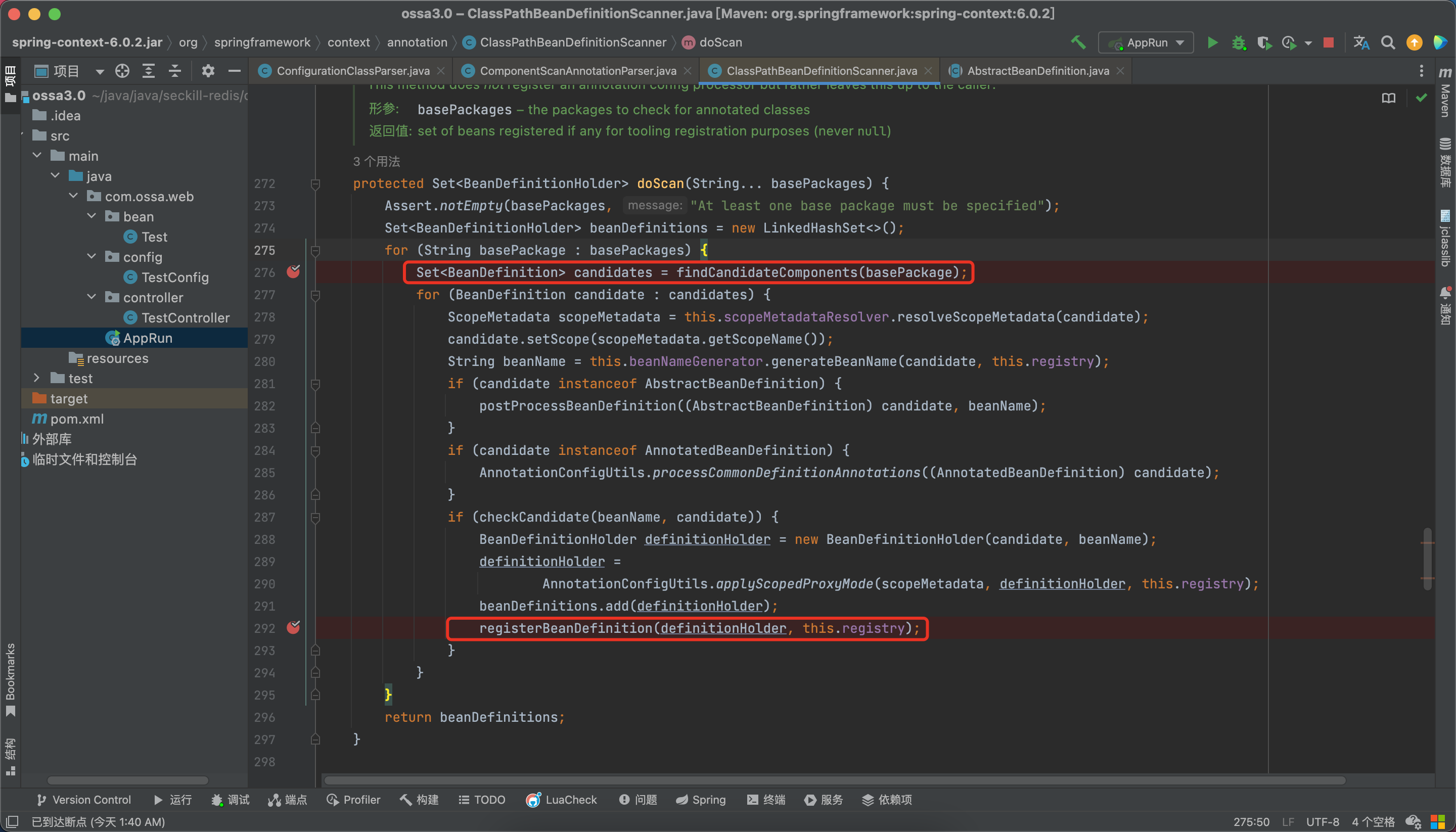Select opened file target icon in project panel

pyautogui.click(x=122, y=71)
